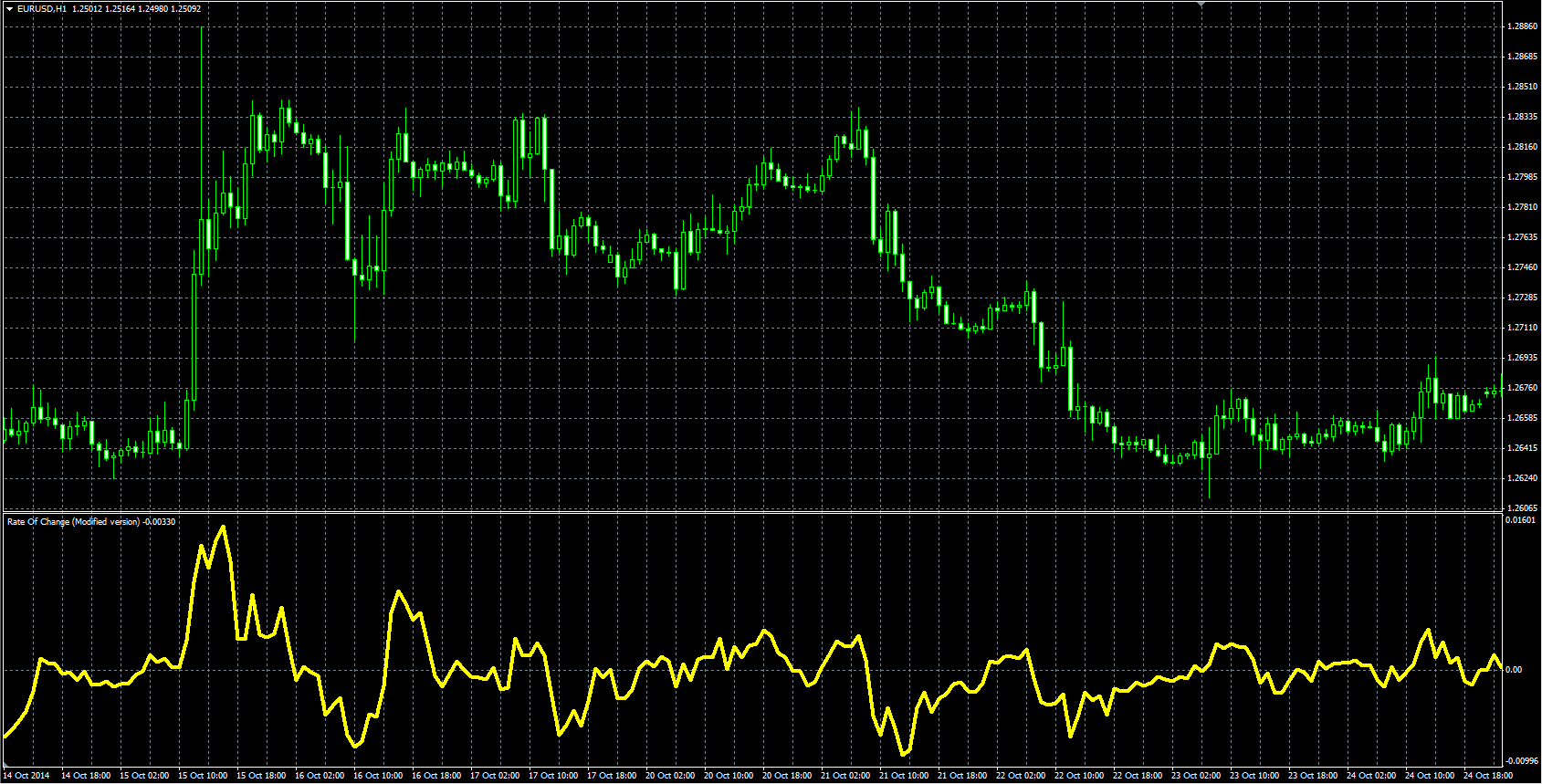Click the 1.28685 price scale label
The width and height of the screenshot is (1542, 784).
click(1523, 57)
